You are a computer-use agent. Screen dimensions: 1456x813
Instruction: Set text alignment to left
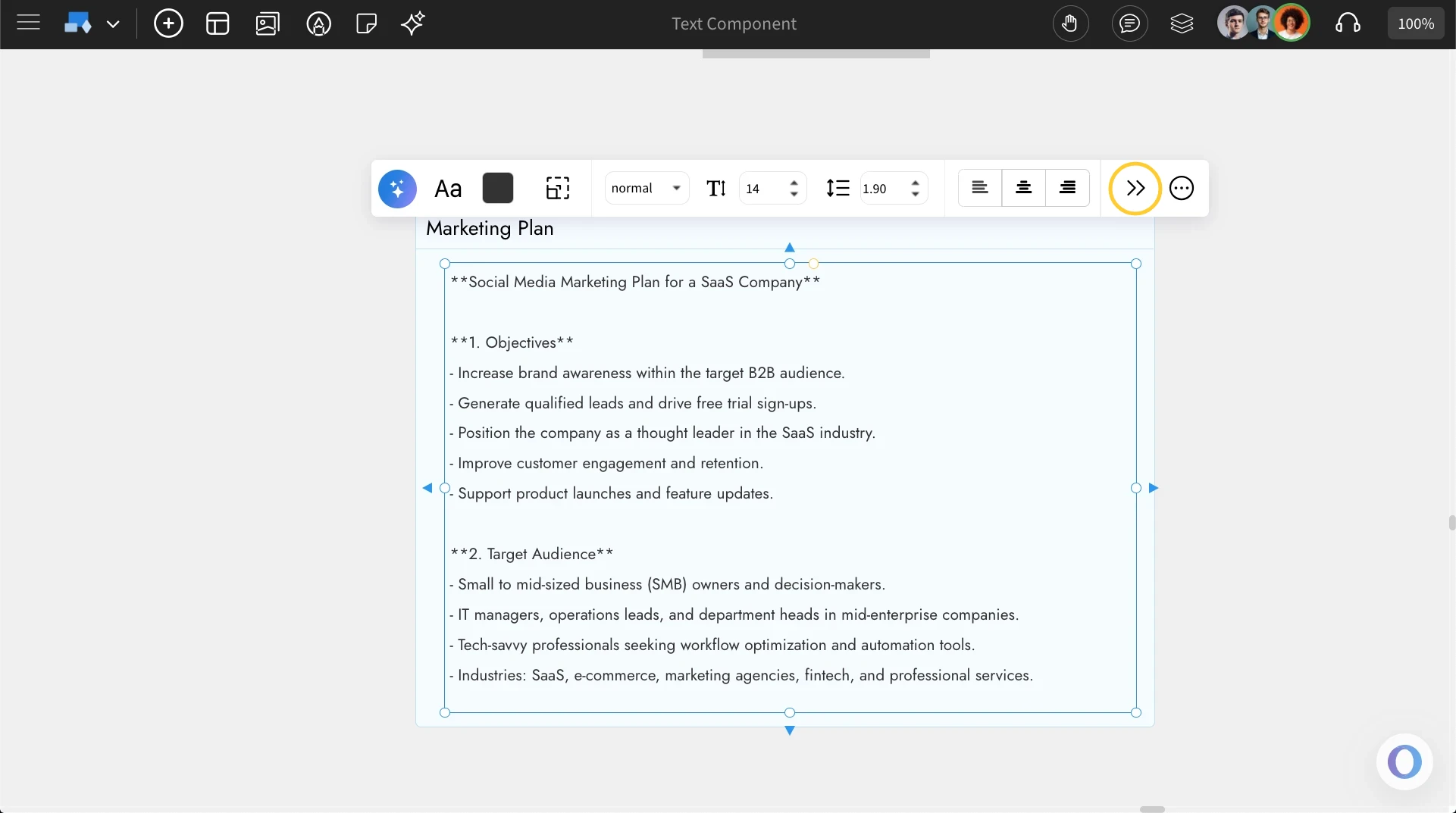(x=978, y=187)
